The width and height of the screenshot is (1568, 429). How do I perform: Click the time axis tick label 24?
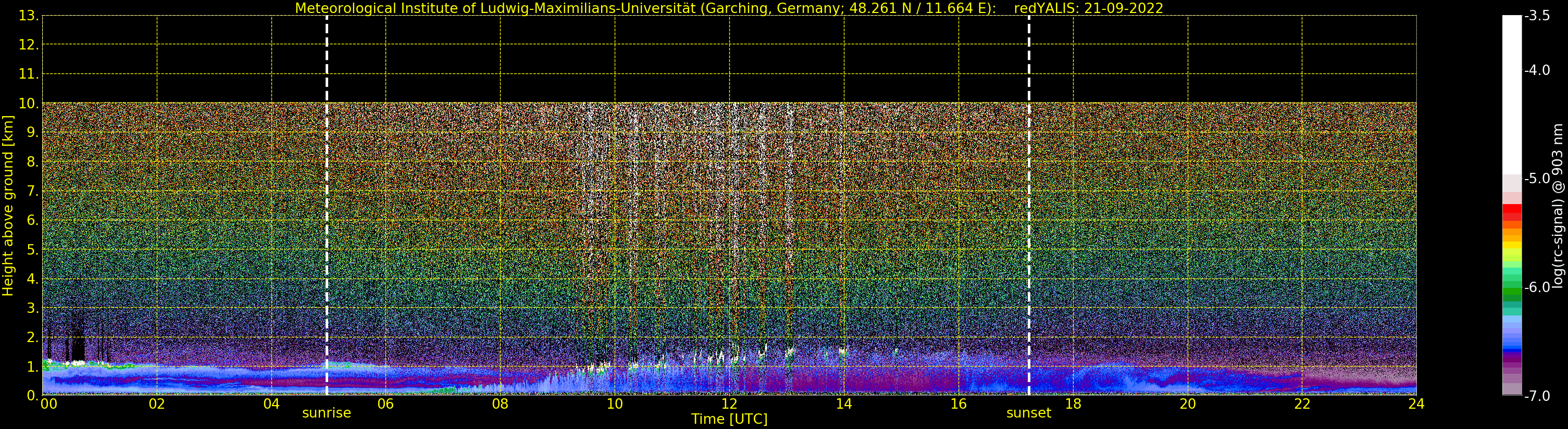[1416, 404]
